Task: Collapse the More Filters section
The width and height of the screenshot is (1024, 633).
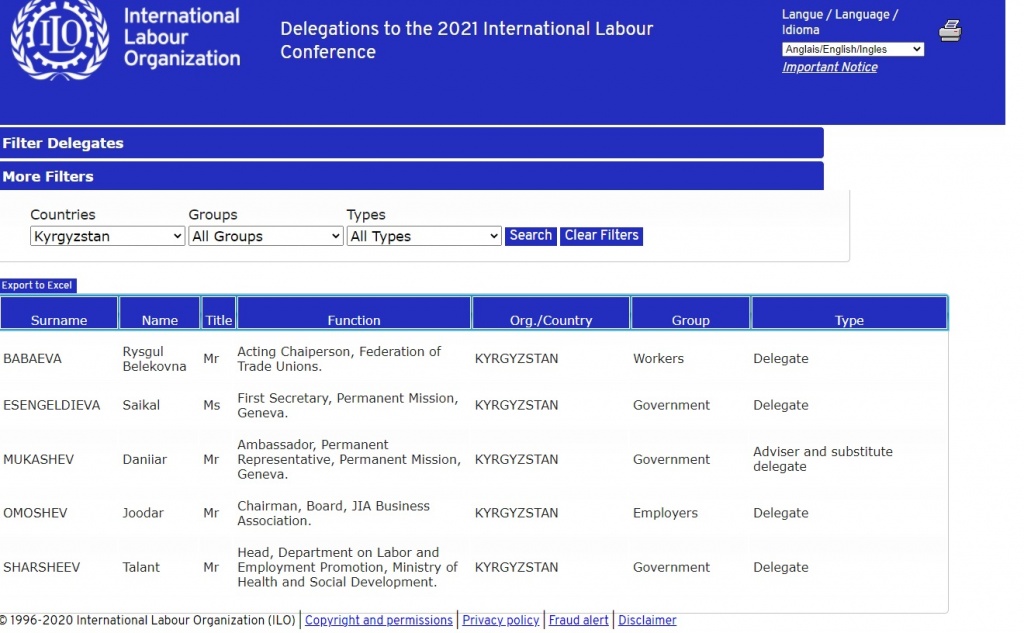Action: click(x=411, y=176)
